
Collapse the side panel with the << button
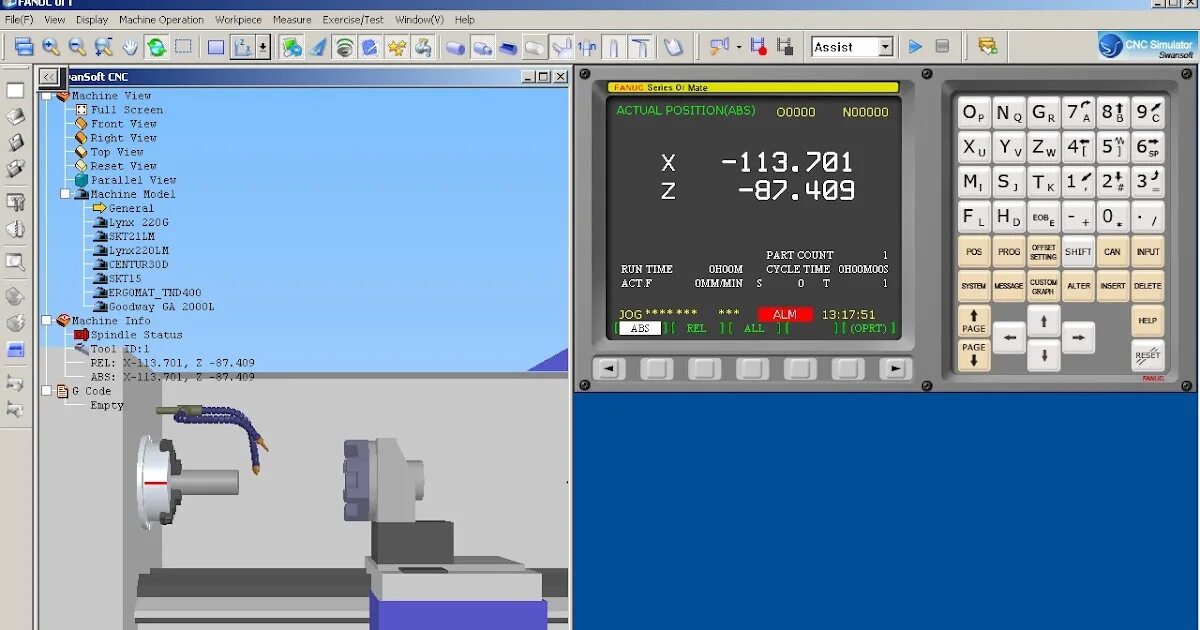[x=49, y=77]
